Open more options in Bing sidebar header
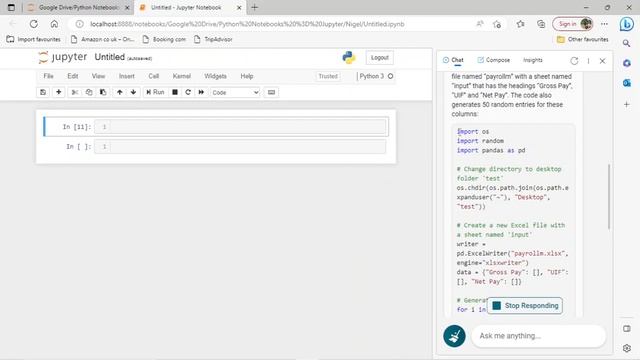Viewport: 640px width, 360px height. click(x=588, y=61)
